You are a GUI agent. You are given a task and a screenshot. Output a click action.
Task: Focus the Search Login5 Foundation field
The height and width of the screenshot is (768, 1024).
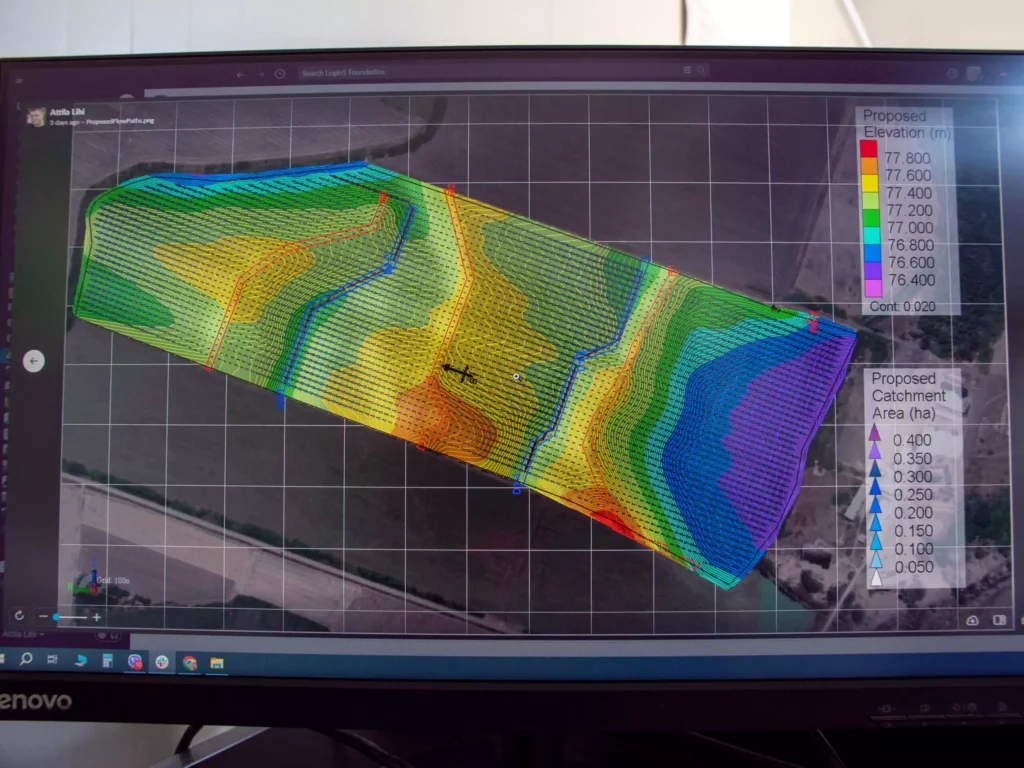(503, 71)
